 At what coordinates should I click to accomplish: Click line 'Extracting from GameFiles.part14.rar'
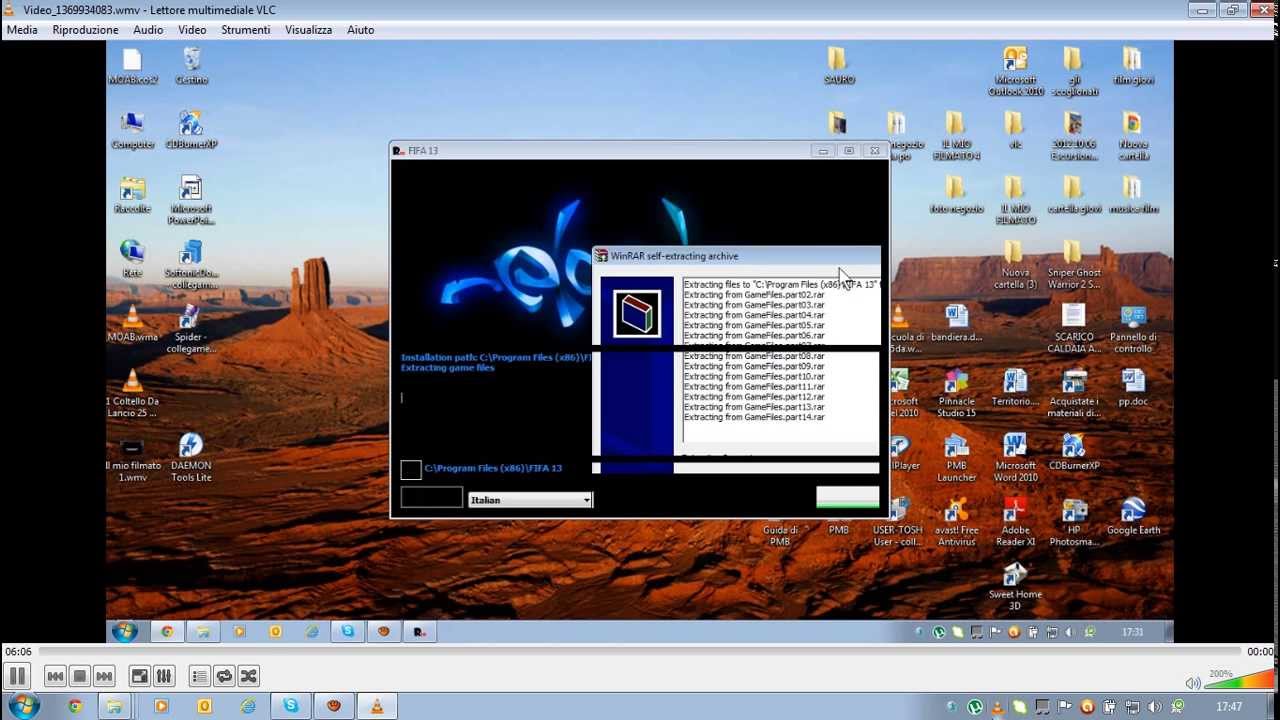pyautogui.click(x=754, y=417)
